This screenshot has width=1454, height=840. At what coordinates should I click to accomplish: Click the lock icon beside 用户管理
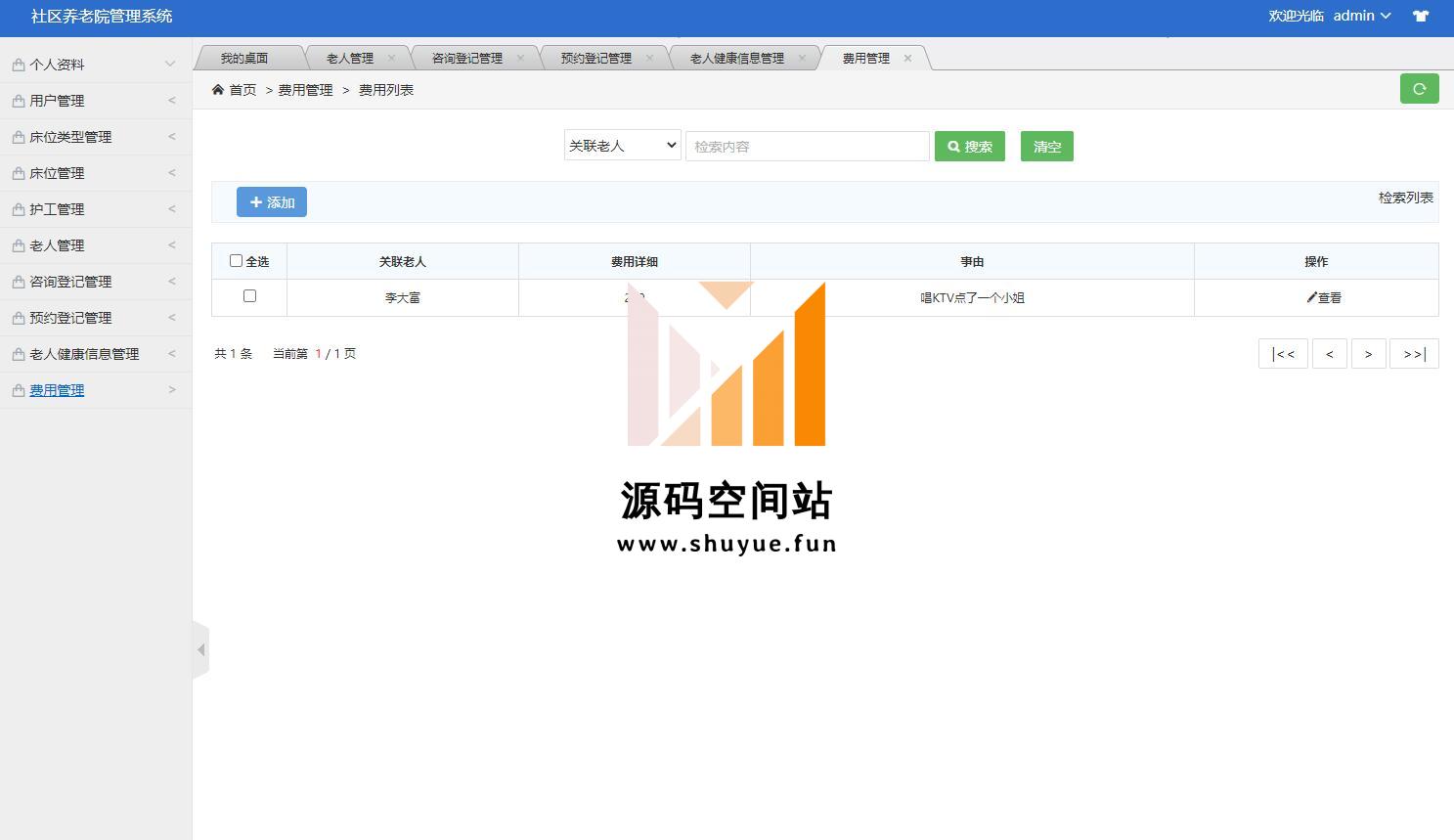19,101
